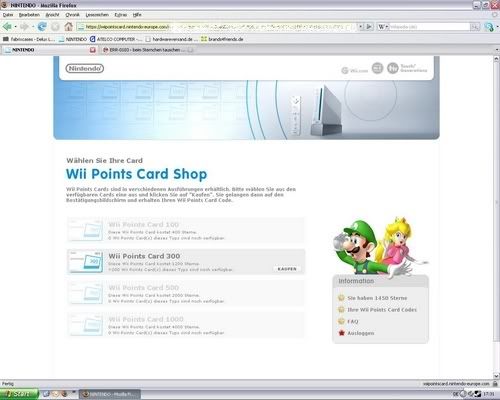
Task: Open the Chronik menu
Action: (x=72, y=15)
